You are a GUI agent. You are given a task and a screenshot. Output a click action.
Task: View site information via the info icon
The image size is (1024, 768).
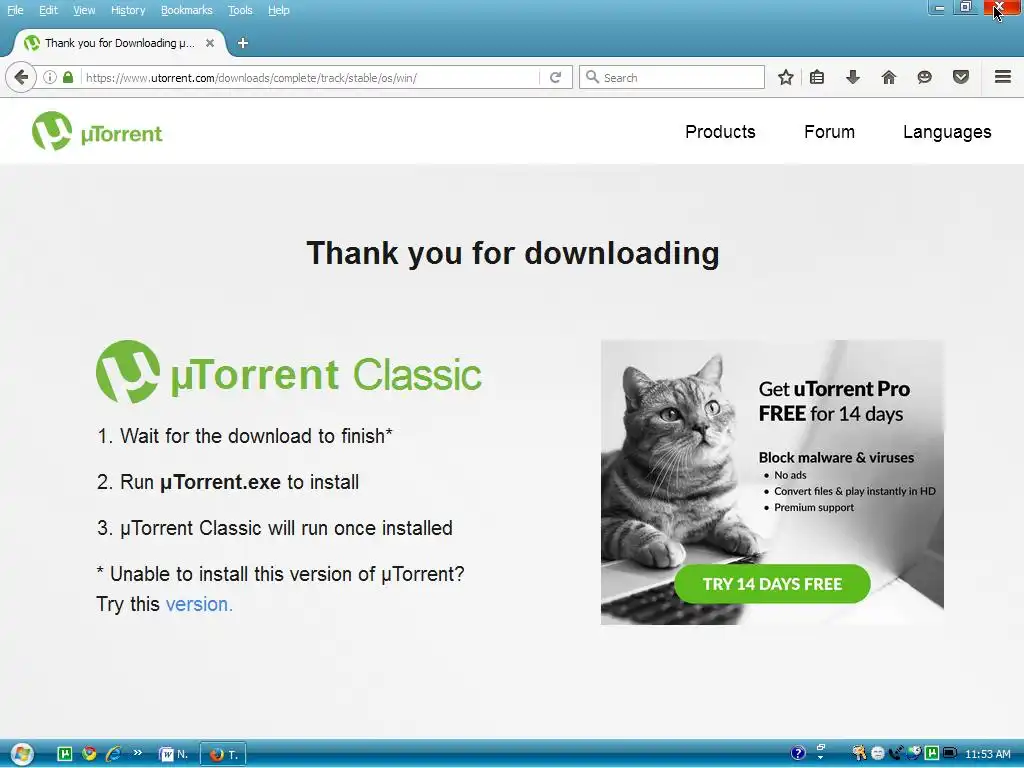point(50,77)
